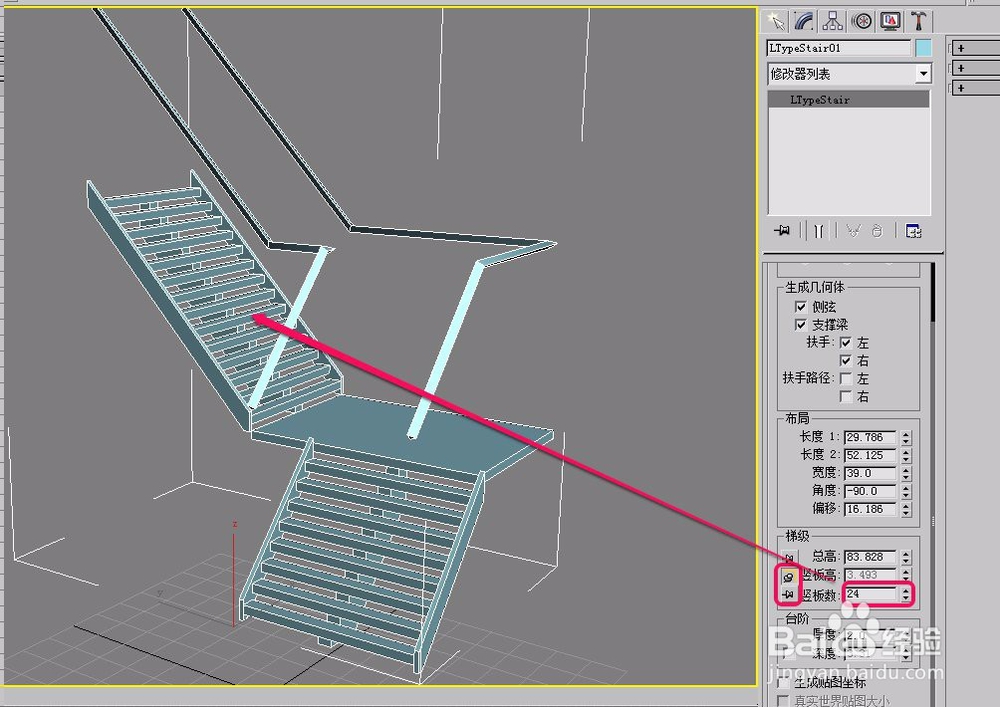Toggle the pin button beside 竖板数
This screenshot has width=1000, height=707.
tap(789, 594)
